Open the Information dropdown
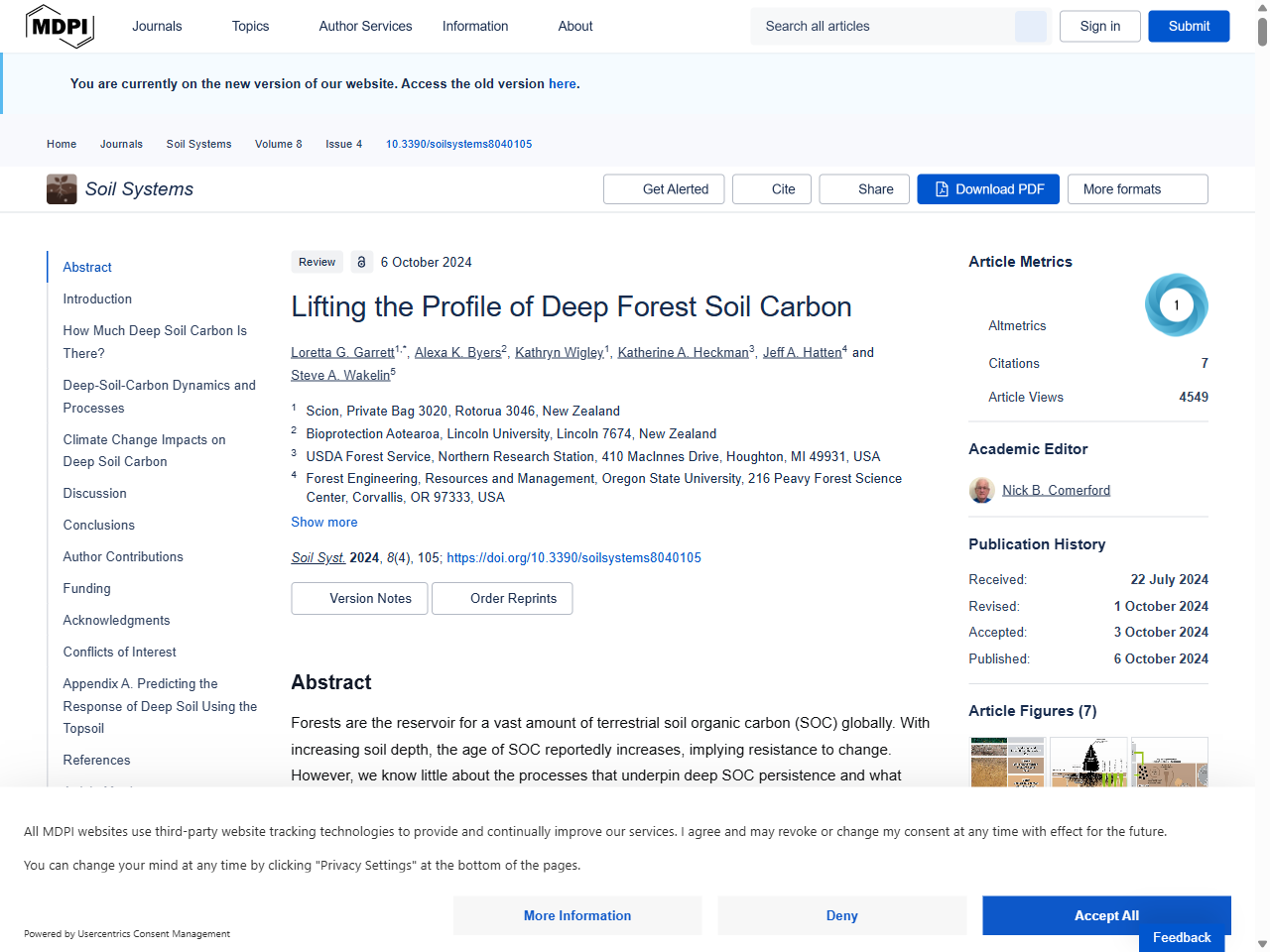 (x=475, y=27)
